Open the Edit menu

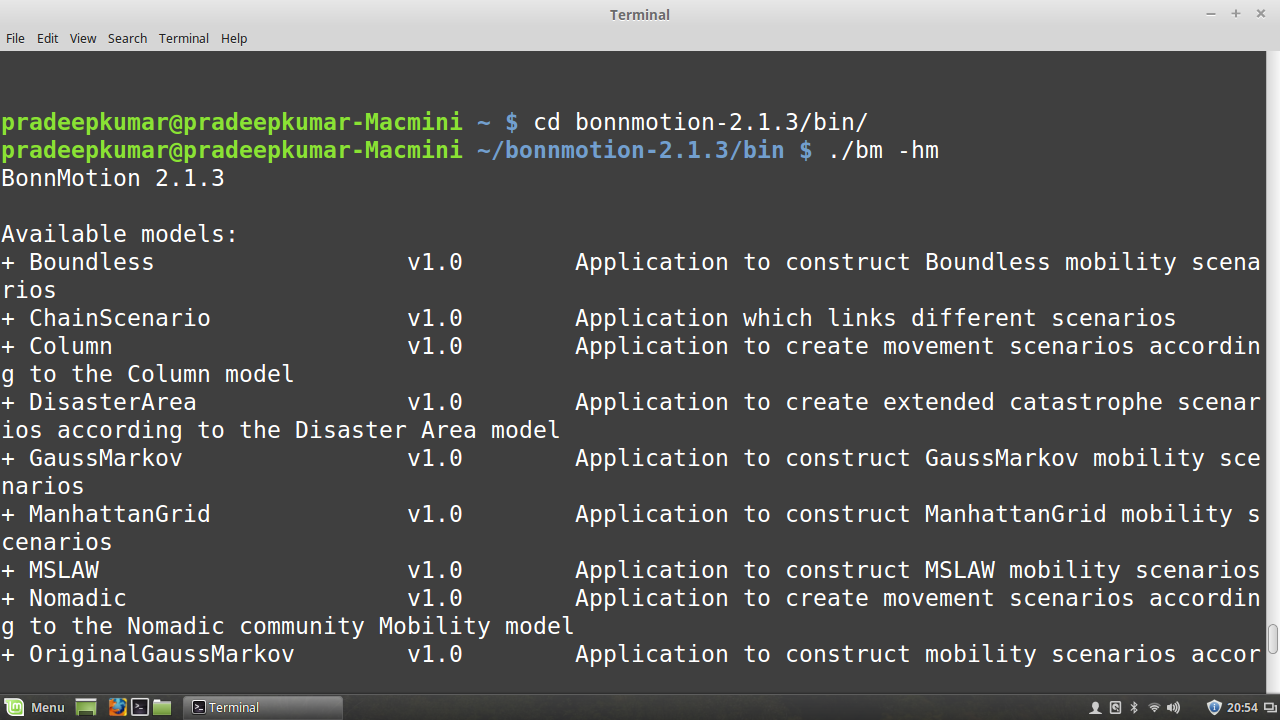pos(48,38)
